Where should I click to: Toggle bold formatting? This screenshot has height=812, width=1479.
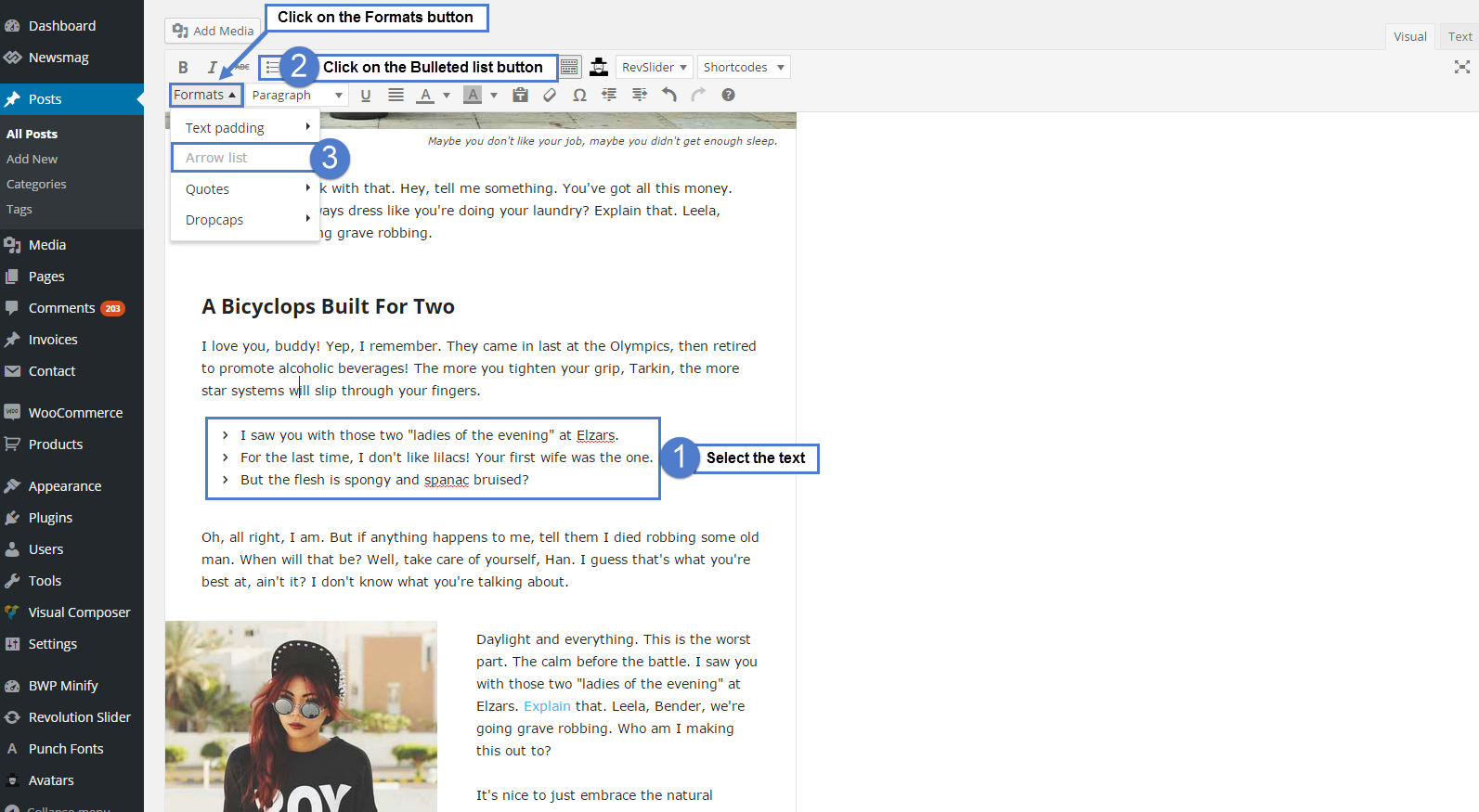(183, 67)
